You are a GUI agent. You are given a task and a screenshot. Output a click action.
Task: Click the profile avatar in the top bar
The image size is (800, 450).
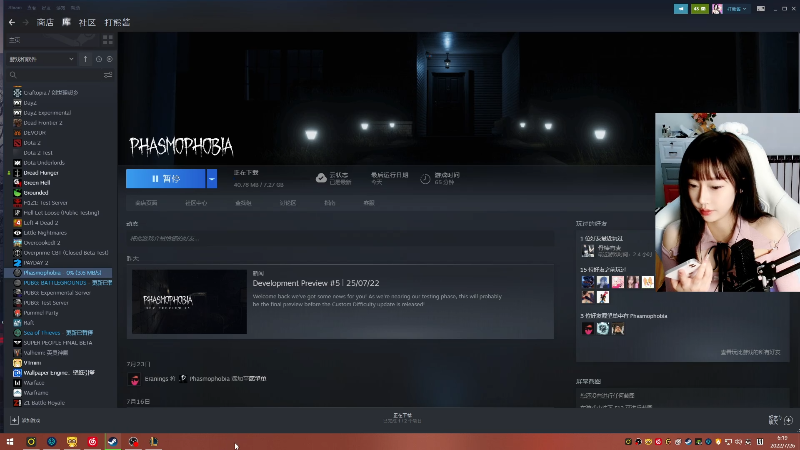point(717,9)
